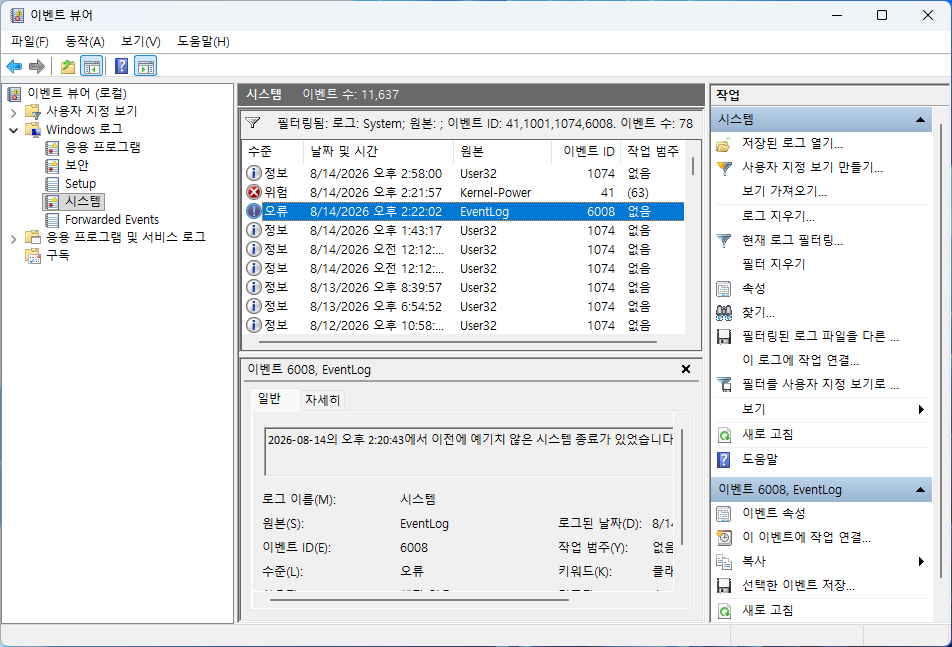This screenshot has width=952, height=647.
Task: Click the Up one level folder icon
Action: [68, 66]
